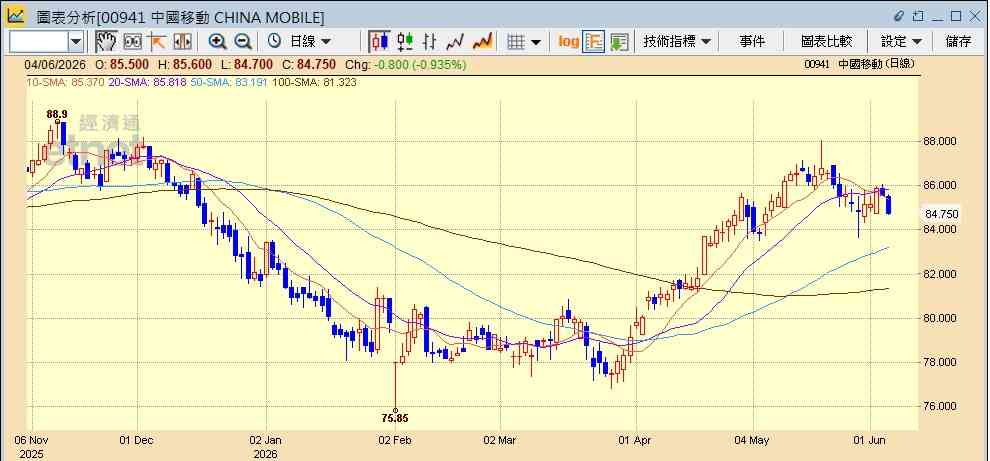The image size is (990, 461).
Task: Click the H: 85.600 high price readout
Action: (184, 64)
